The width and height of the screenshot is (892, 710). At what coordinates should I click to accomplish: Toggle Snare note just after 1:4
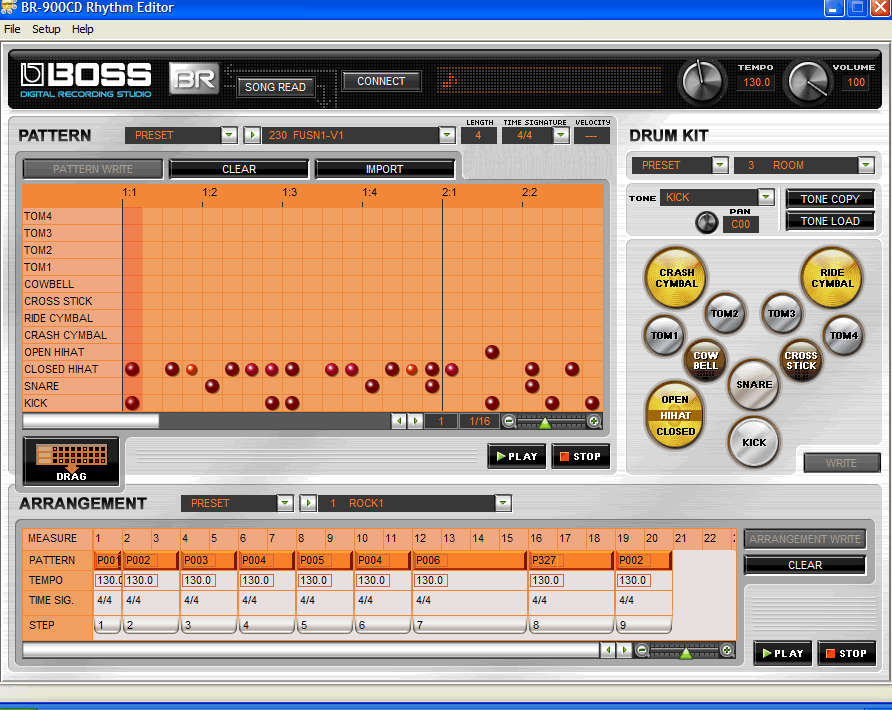click(372, 386)
